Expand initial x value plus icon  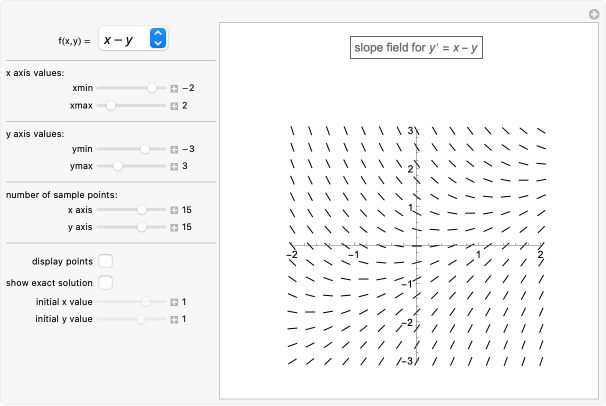(x=174, y=301)
